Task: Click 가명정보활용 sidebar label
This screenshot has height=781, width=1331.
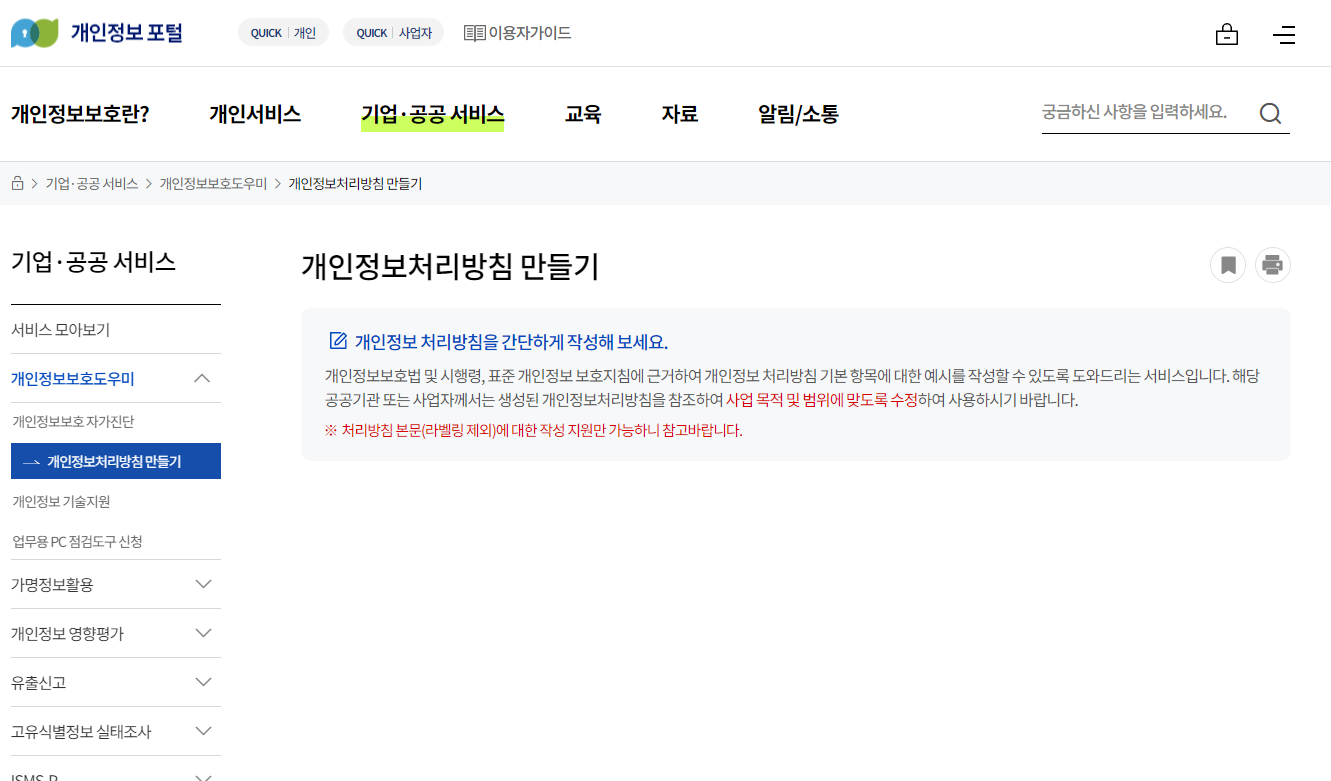Action: [x=52, y=584]
